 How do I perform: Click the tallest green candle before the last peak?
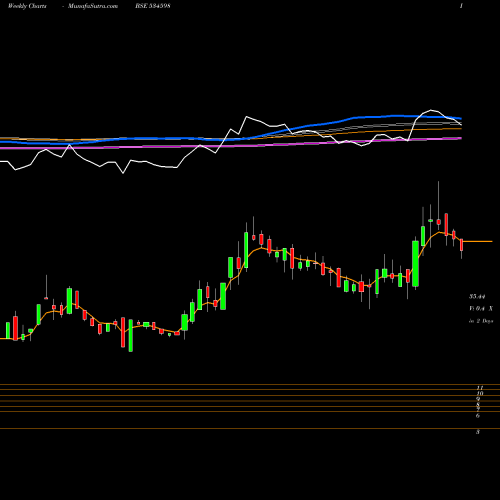pos(415,264)
